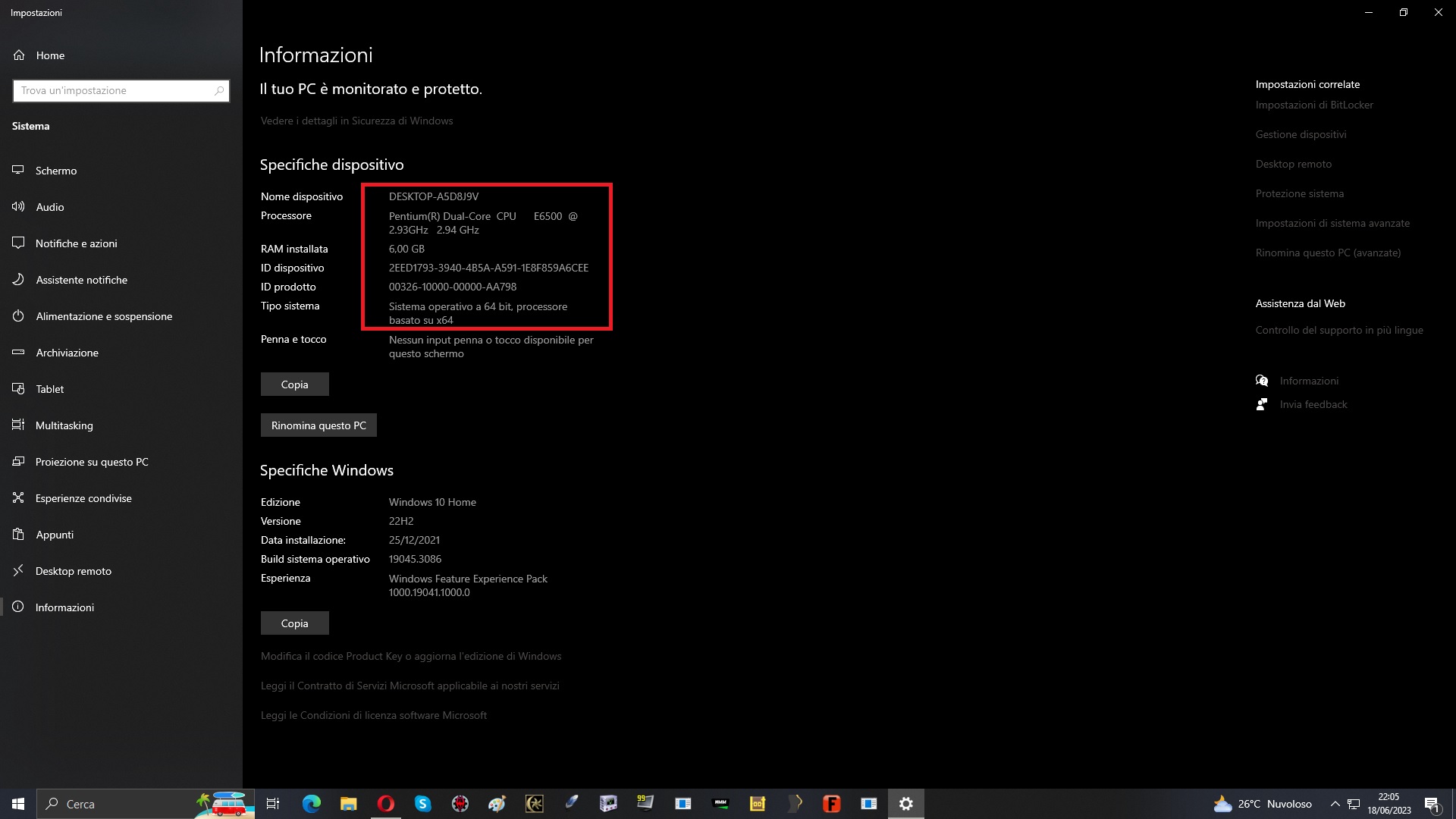
Task: Click installation date 25/12/2021
Action: click(414, 540)
